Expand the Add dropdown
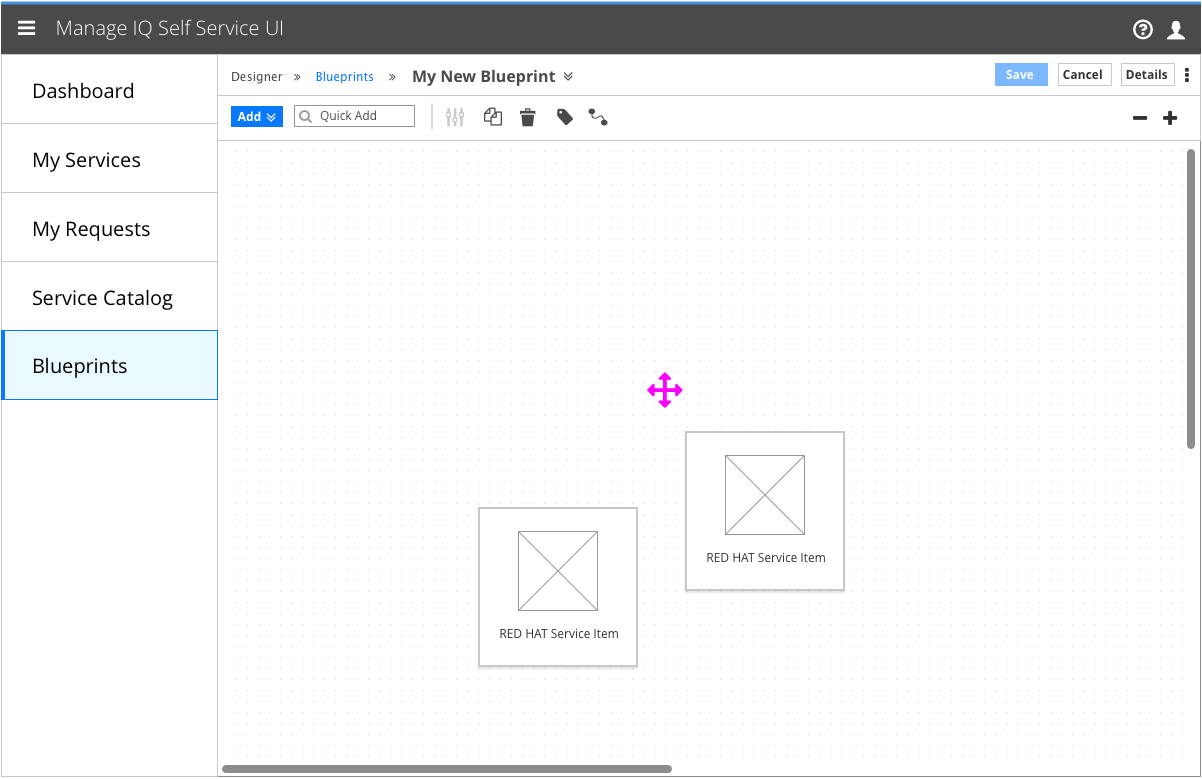This screenshot has height=779, width=1202. click(x=256, y=116)
